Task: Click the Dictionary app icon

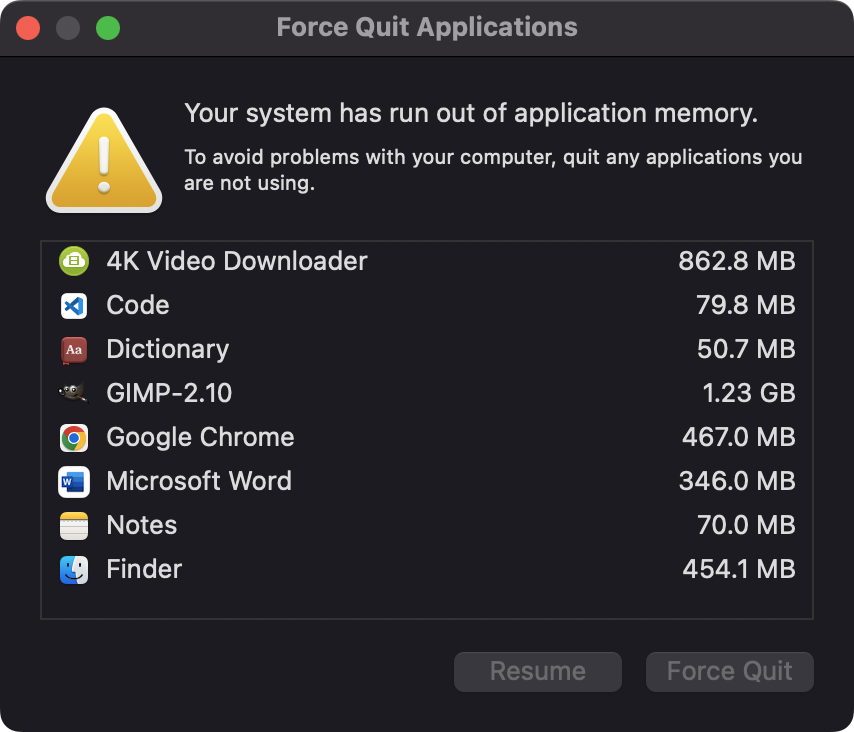Action: [x=74, y=350]
